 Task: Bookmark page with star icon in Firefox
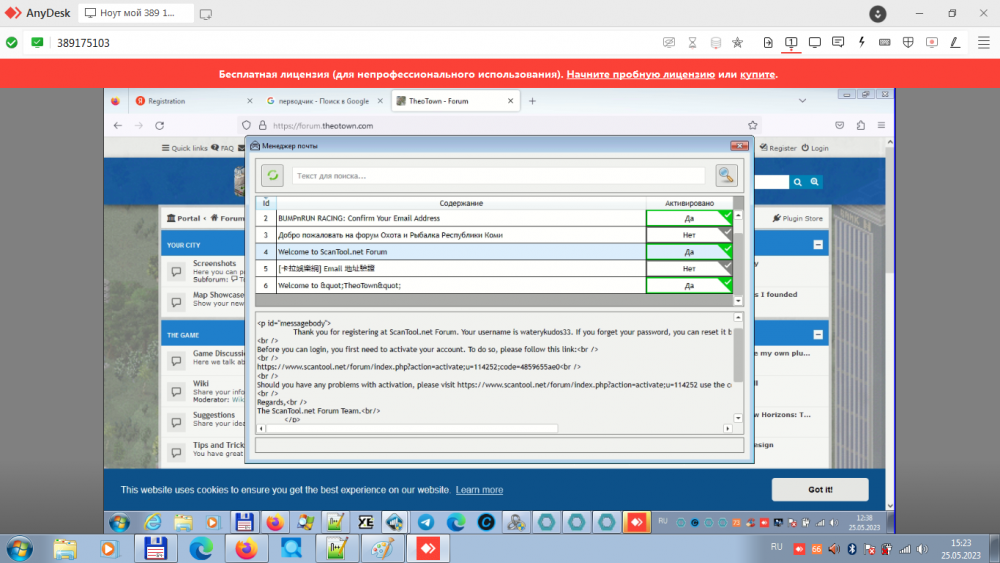point(753,126)
